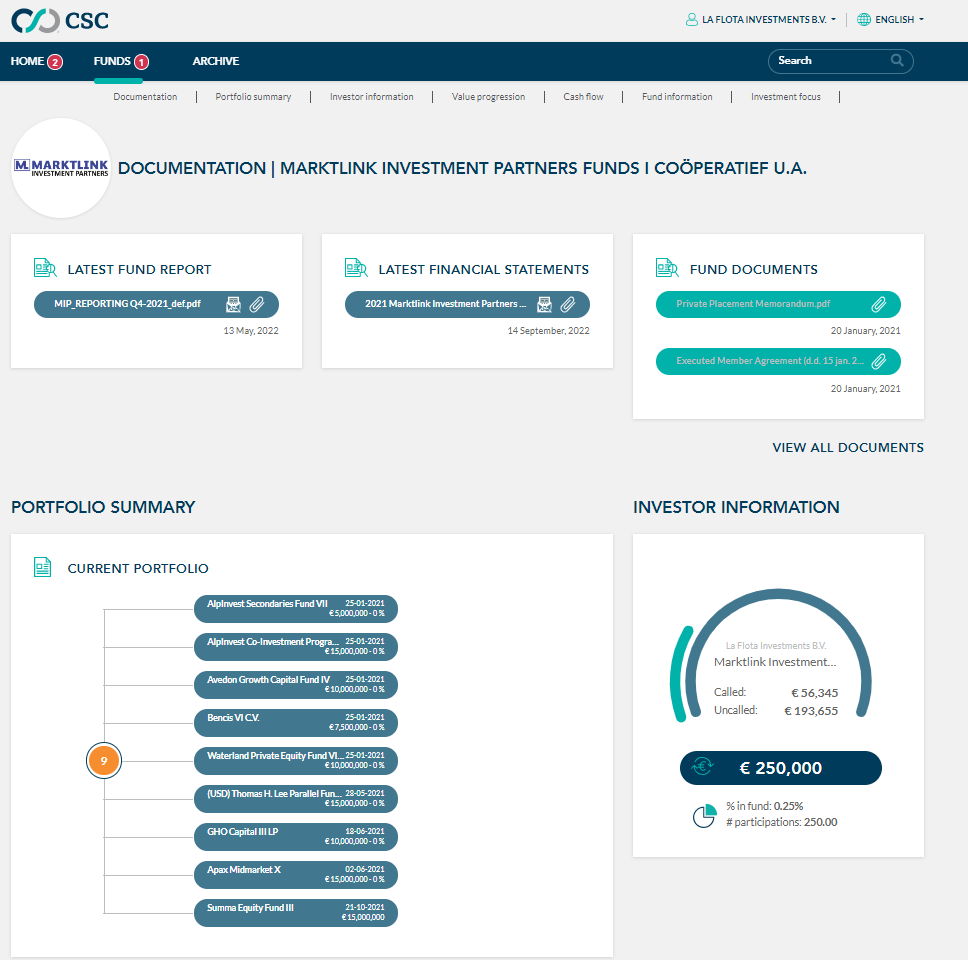968x960 pixels.
Task: Click VIEW ALL DOCUMENTS link
Action: click(x=848, y=448)
